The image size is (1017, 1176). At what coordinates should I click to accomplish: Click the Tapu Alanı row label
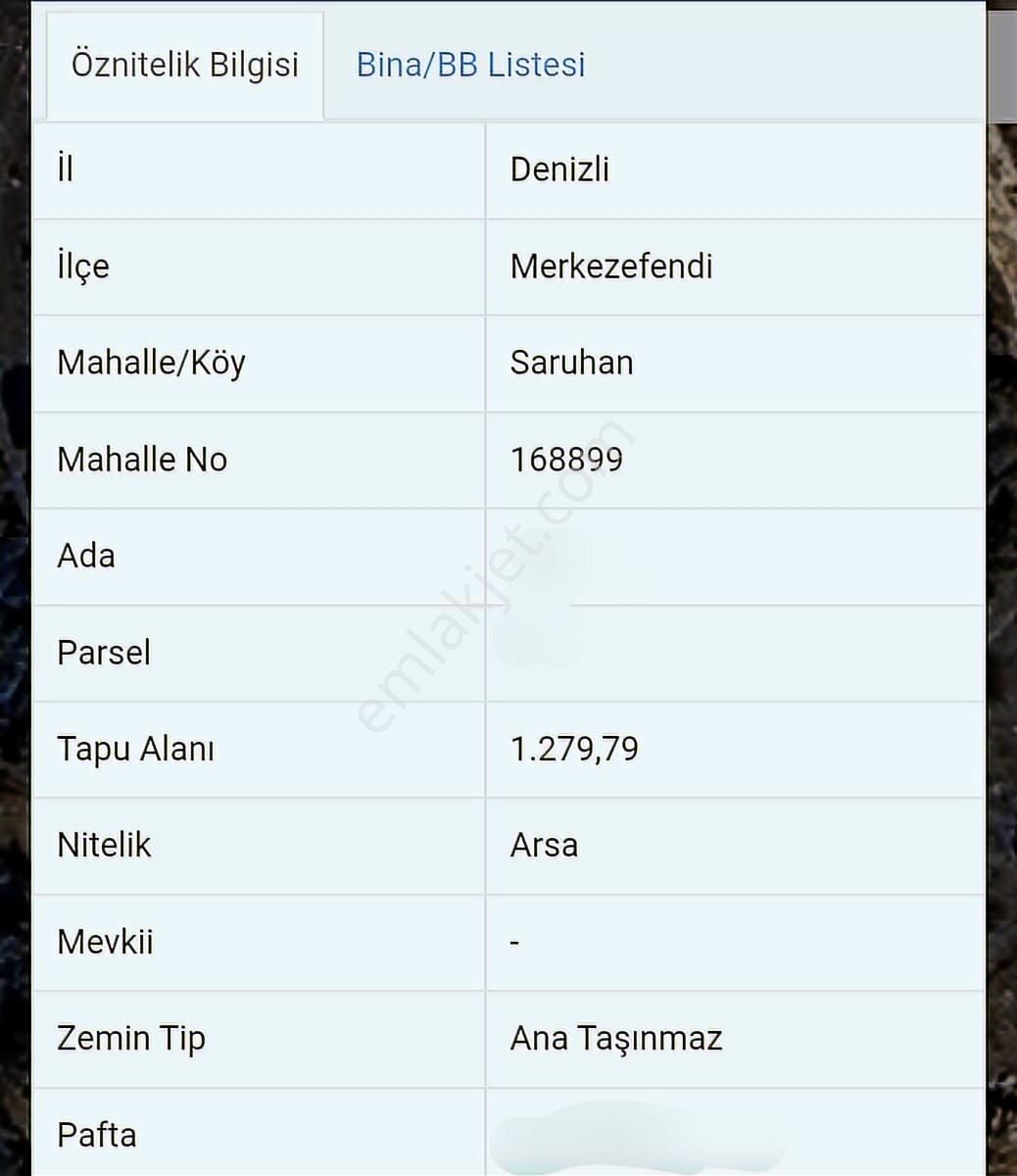tap(135, 749)
